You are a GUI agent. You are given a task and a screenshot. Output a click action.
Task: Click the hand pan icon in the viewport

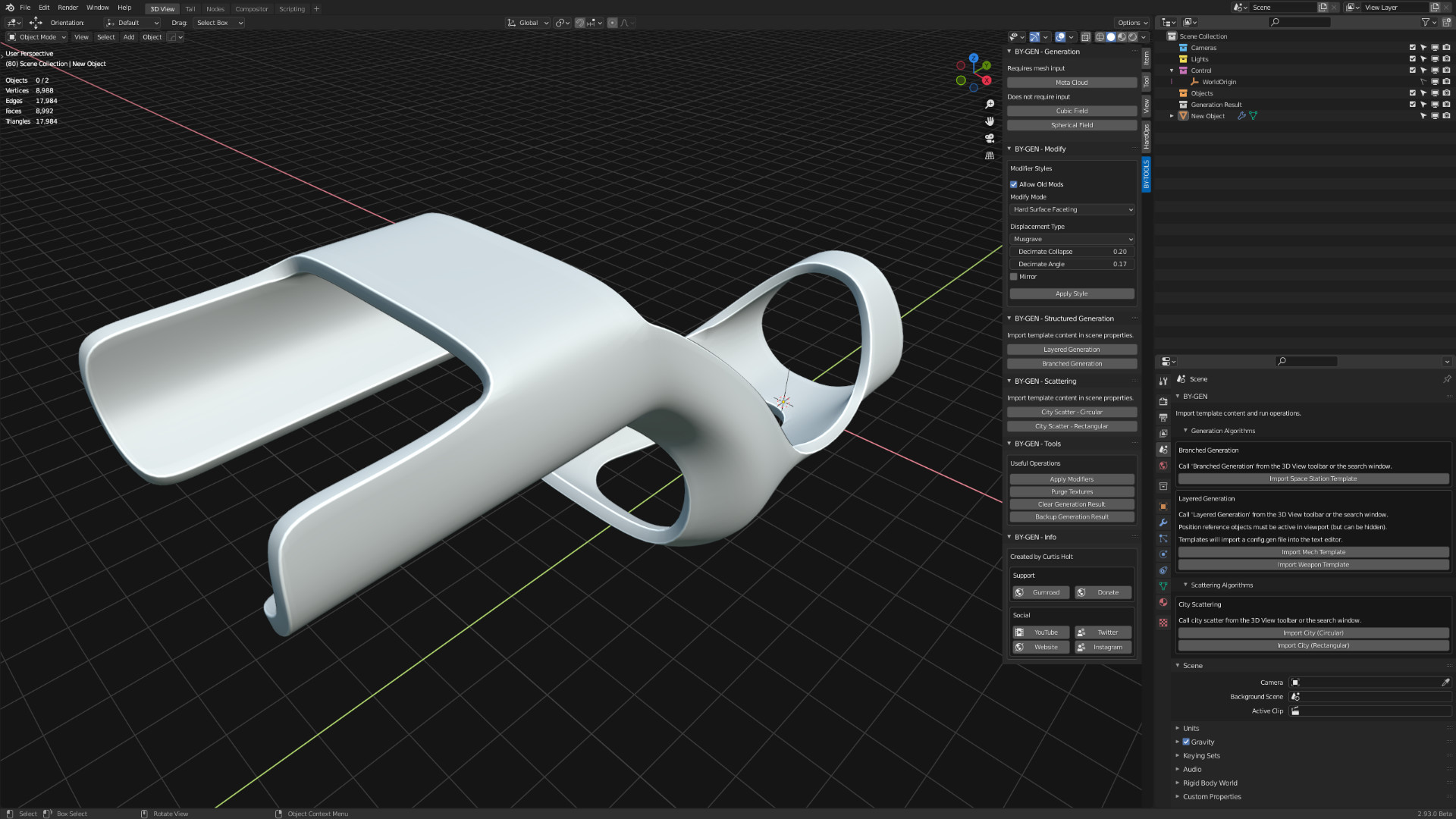point(990,121)
